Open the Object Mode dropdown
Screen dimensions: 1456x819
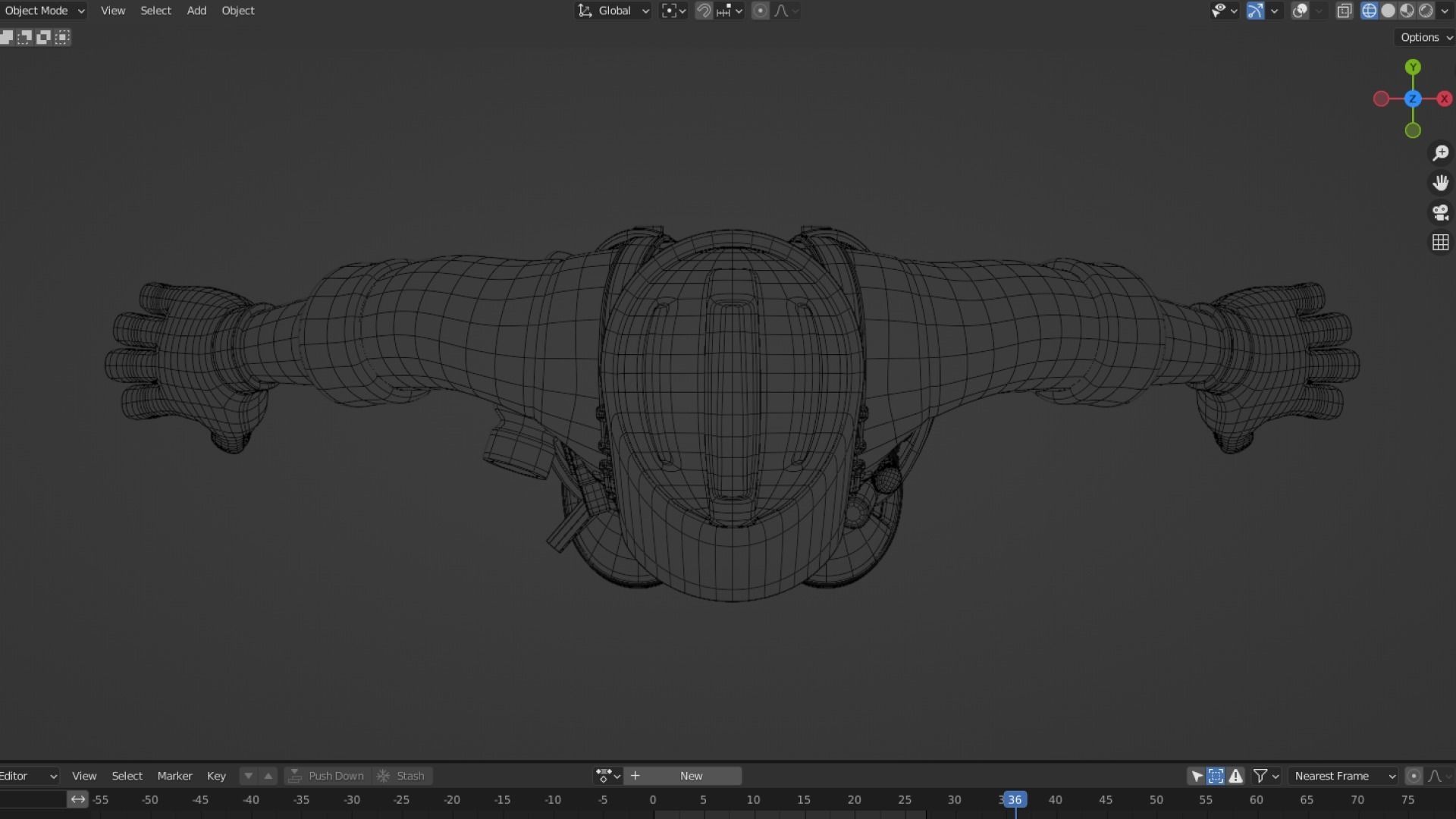click(x=42, y=11)
